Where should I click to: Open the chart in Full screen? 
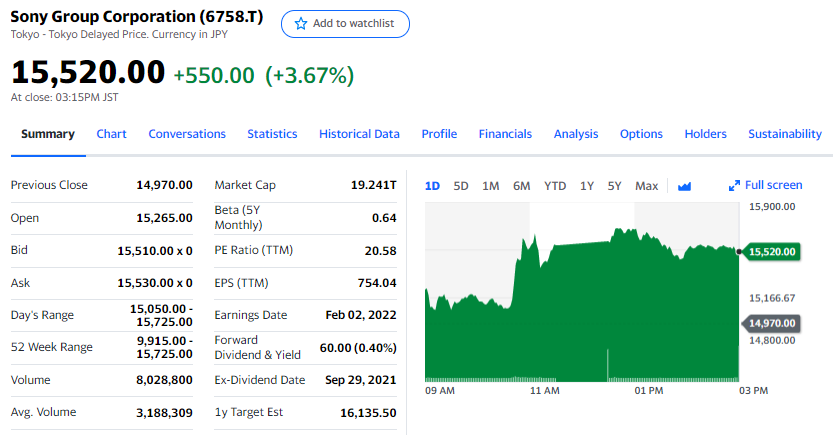[766, 185]
